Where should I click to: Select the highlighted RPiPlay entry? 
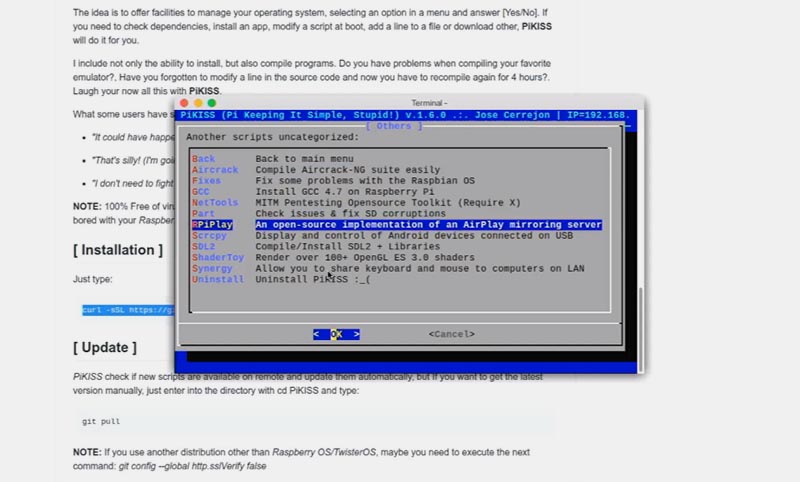coord(212,224)
